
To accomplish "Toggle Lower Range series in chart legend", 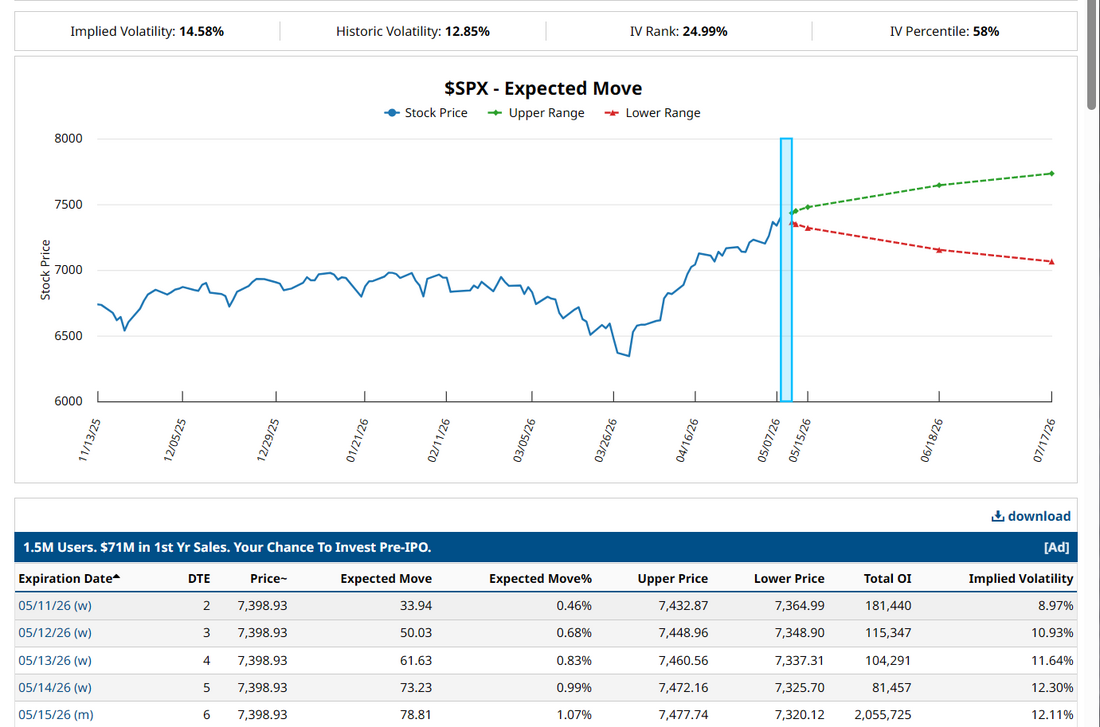I will 652,113.
